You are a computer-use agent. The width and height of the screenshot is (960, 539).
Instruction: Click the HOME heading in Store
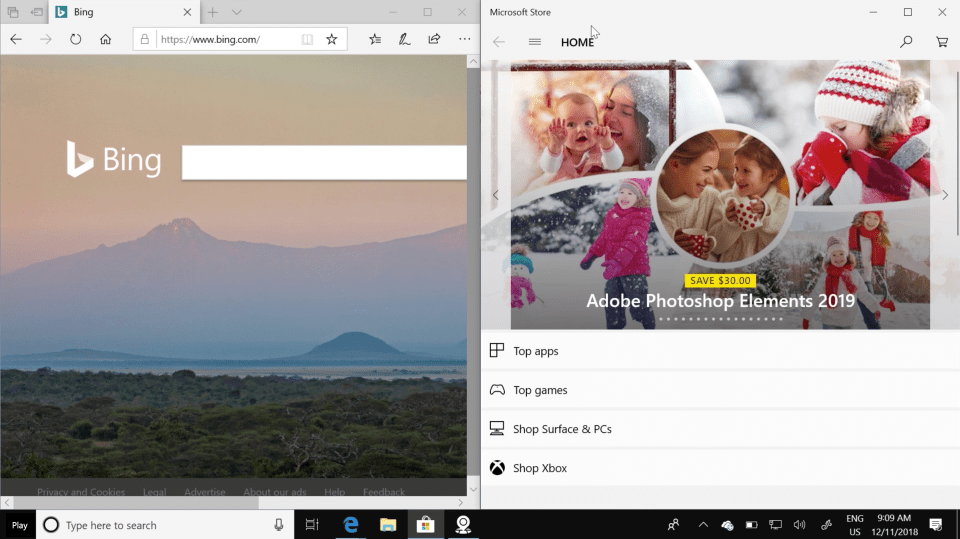[577, 42]
